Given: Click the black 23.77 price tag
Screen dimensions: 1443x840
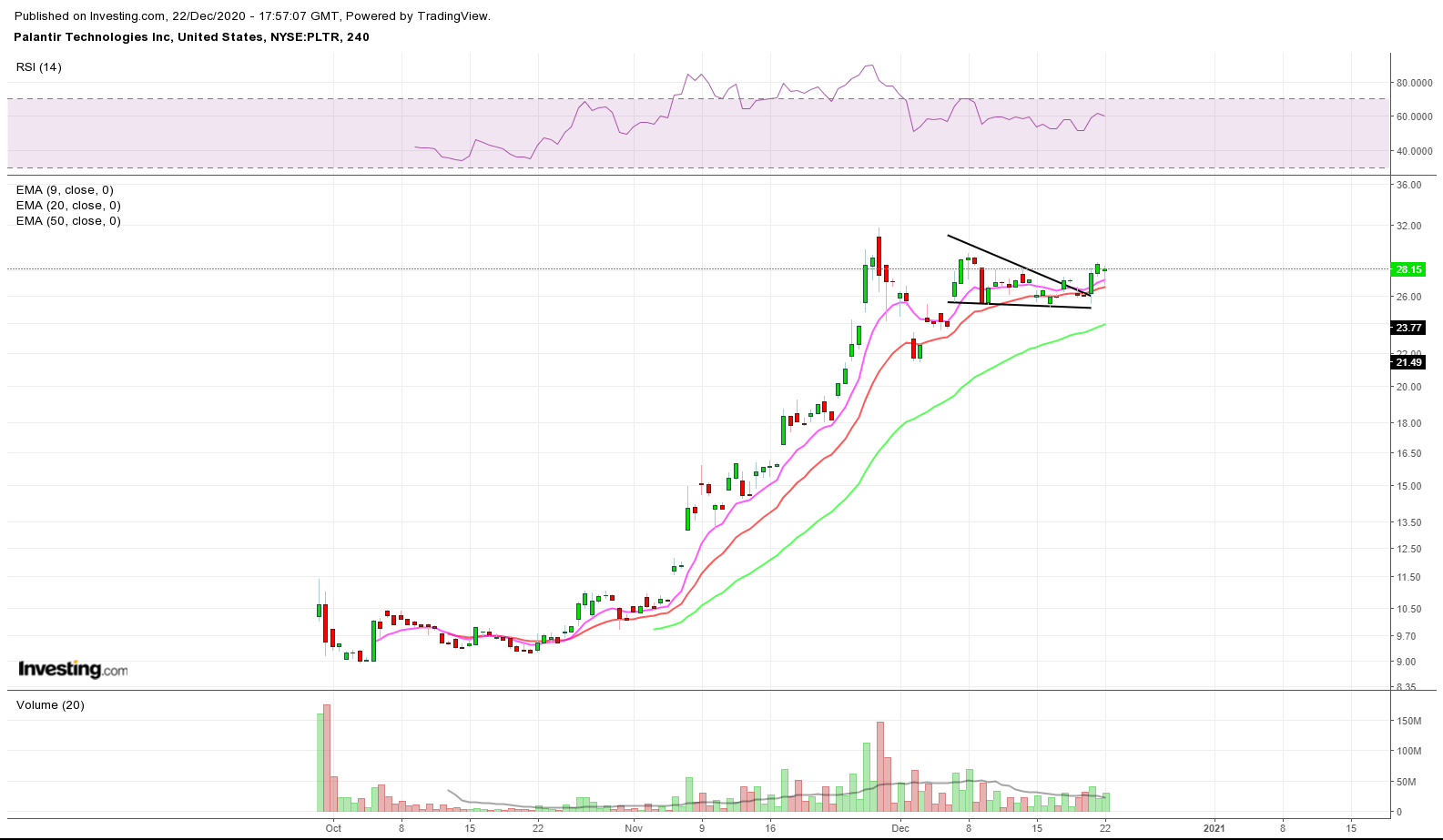Looking at the screenshot, I should pyautogui.click(x=1408, y=328).
